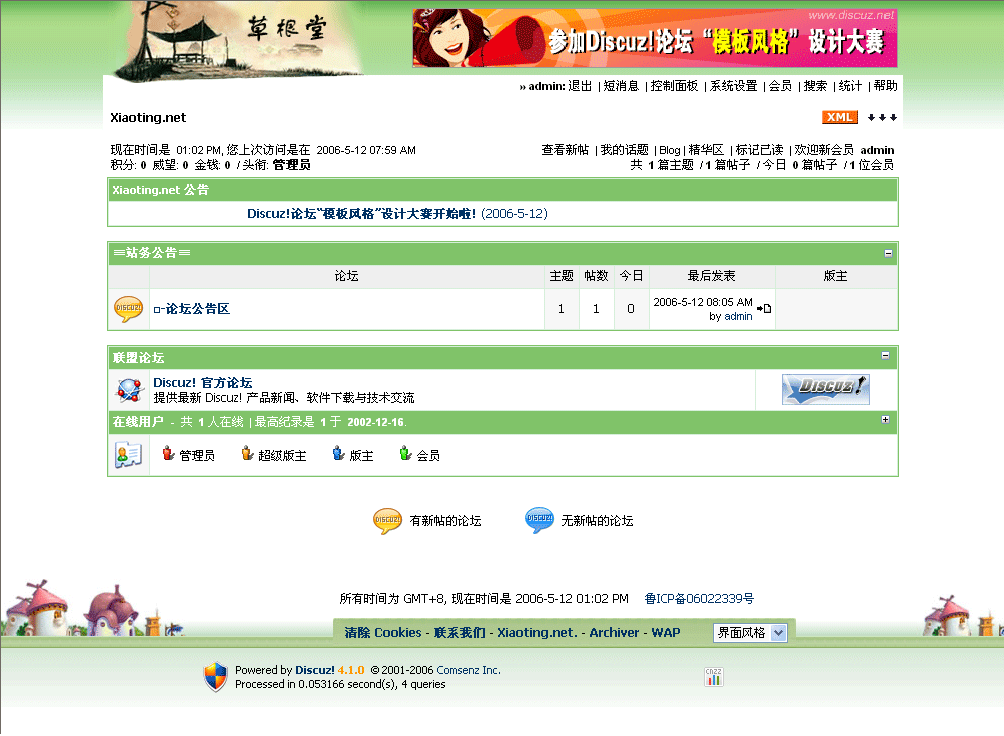Open the ICP registration number link
Screen dimensions: 1004x736
coord(699,598)
